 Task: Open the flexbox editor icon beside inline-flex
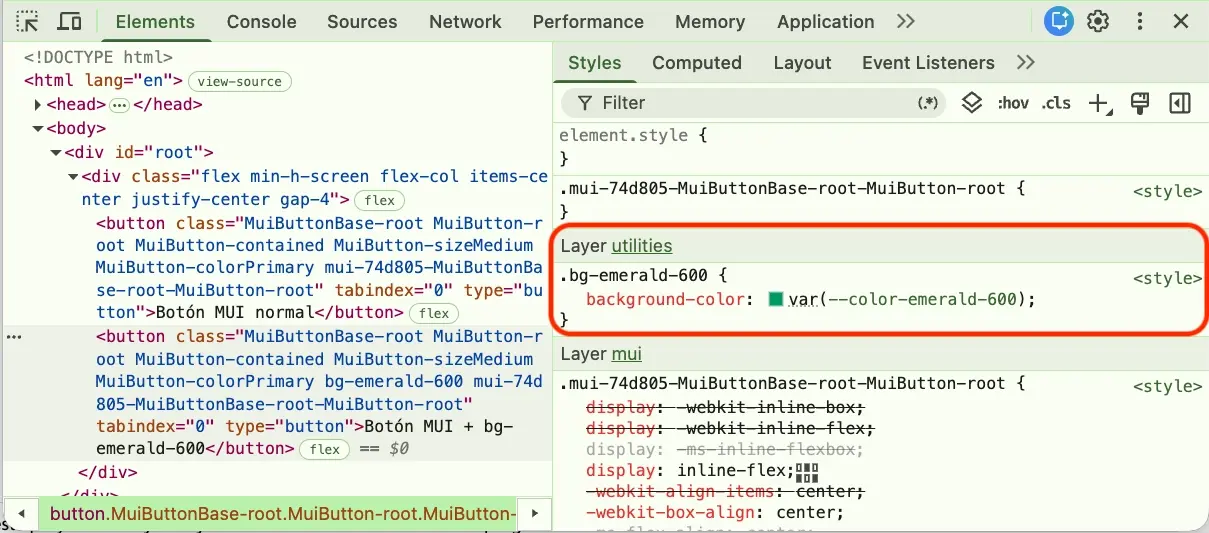click(808, 472)
